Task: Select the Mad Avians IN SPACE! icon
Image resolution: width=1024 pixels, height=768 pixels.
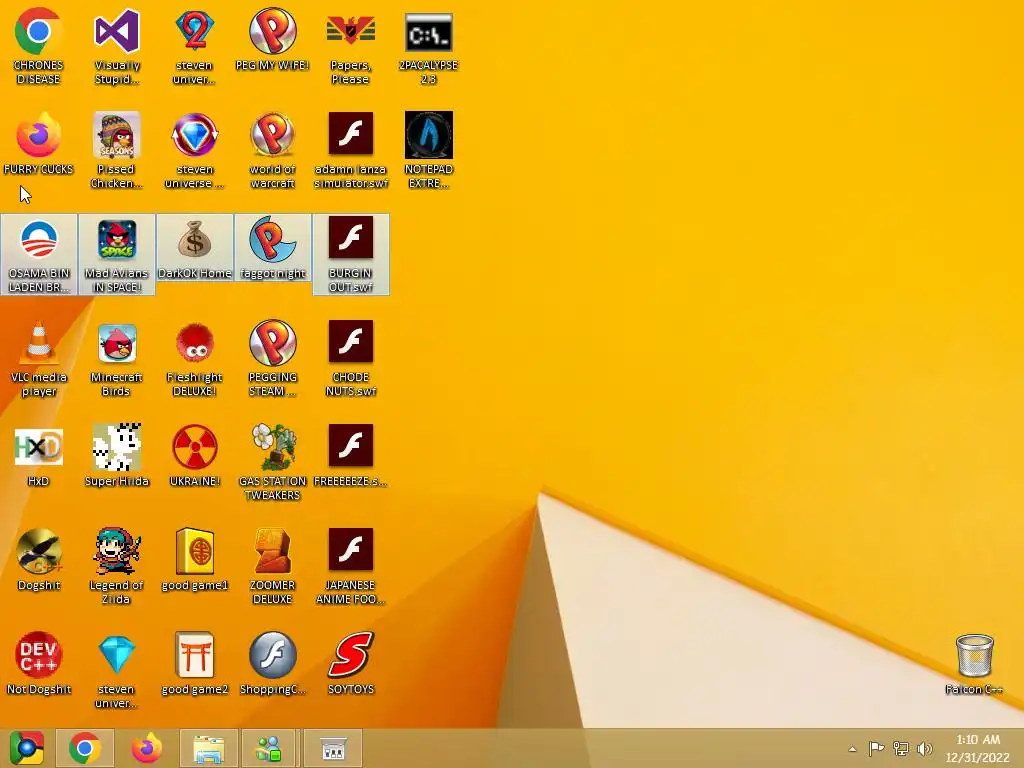Action: [117, 255]
